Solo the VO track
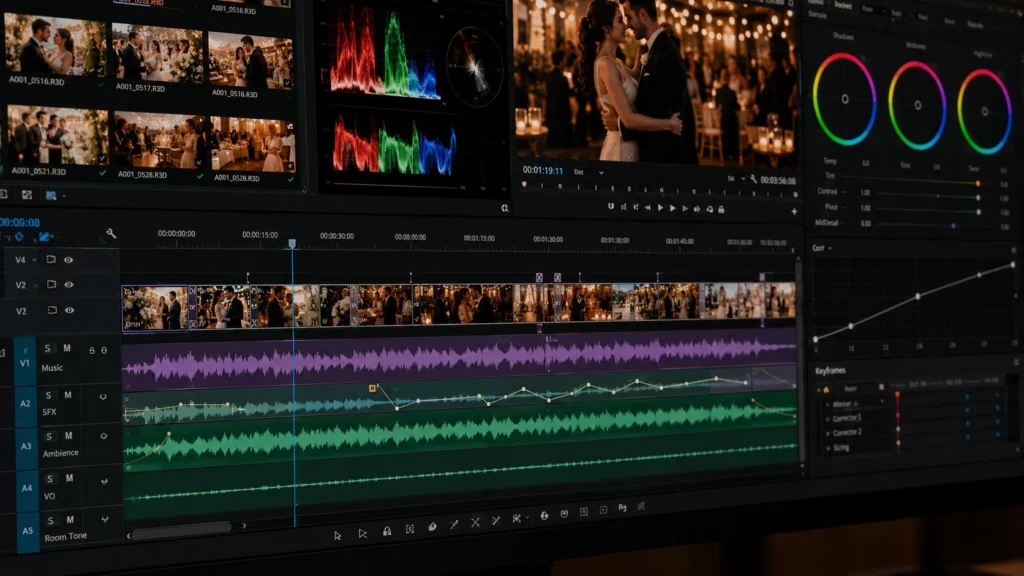 click(x=50, y=479)
